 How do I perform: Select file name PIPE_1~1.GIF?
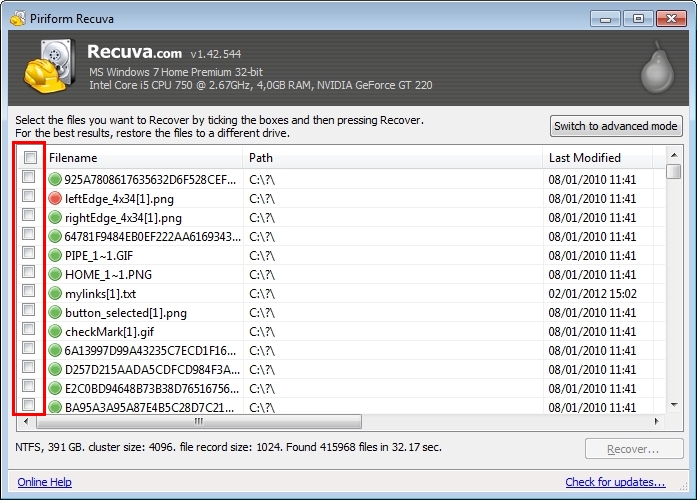click(x=99, y=256)
